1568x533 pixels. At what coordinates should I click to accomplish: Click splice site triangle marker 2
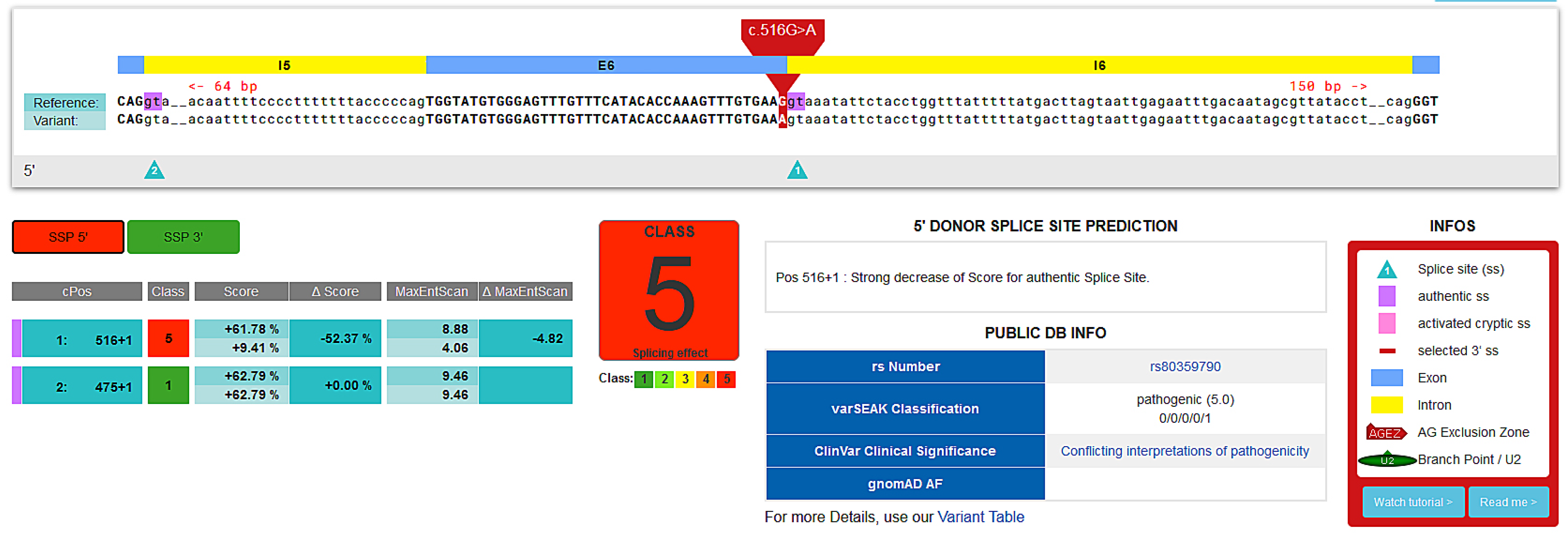click(x=154, y=171)
